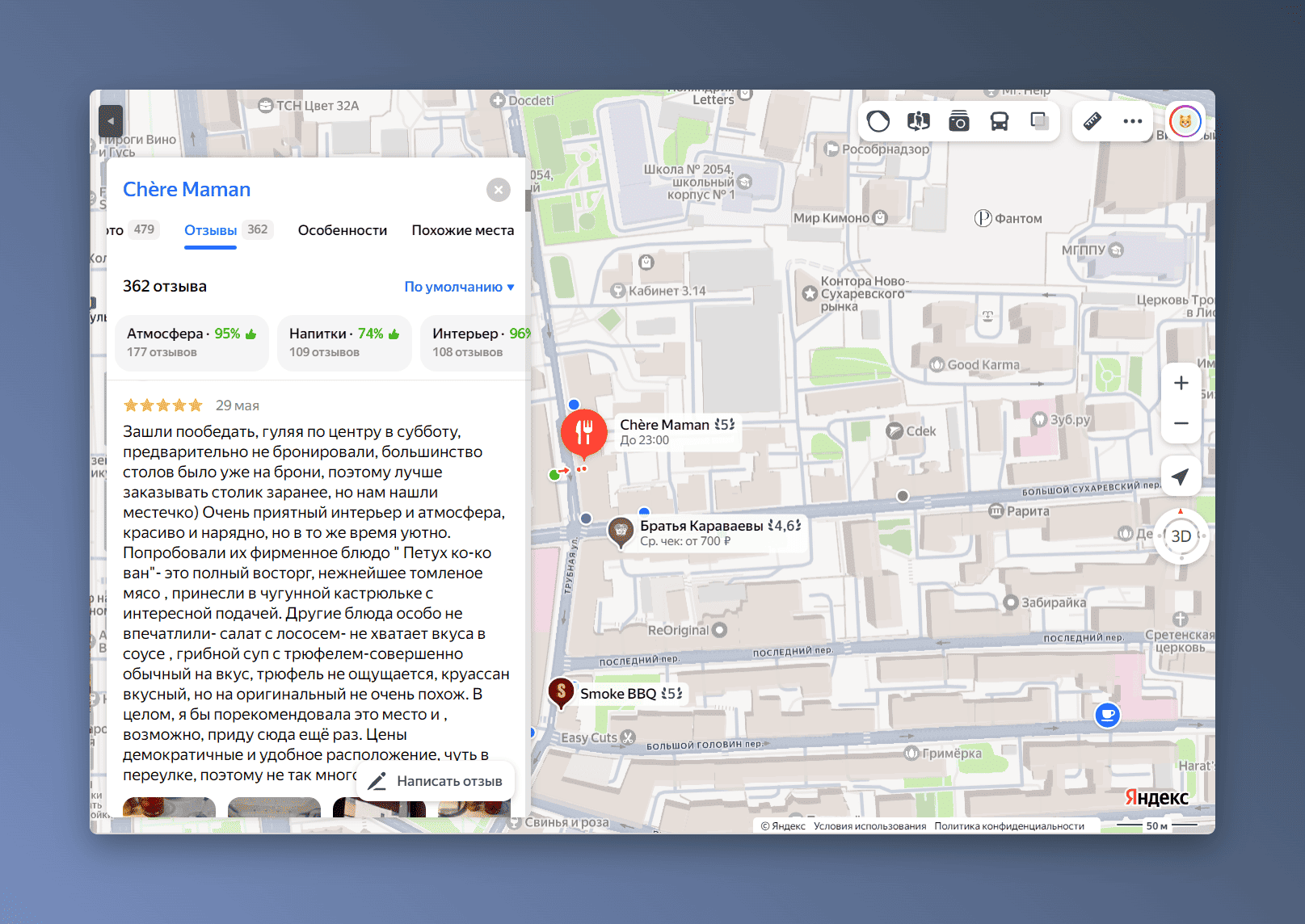The height and width of the screenshot is (924, 1305).
Task: Click the 362 отзыва heading
Action: [x=165, y=287]
